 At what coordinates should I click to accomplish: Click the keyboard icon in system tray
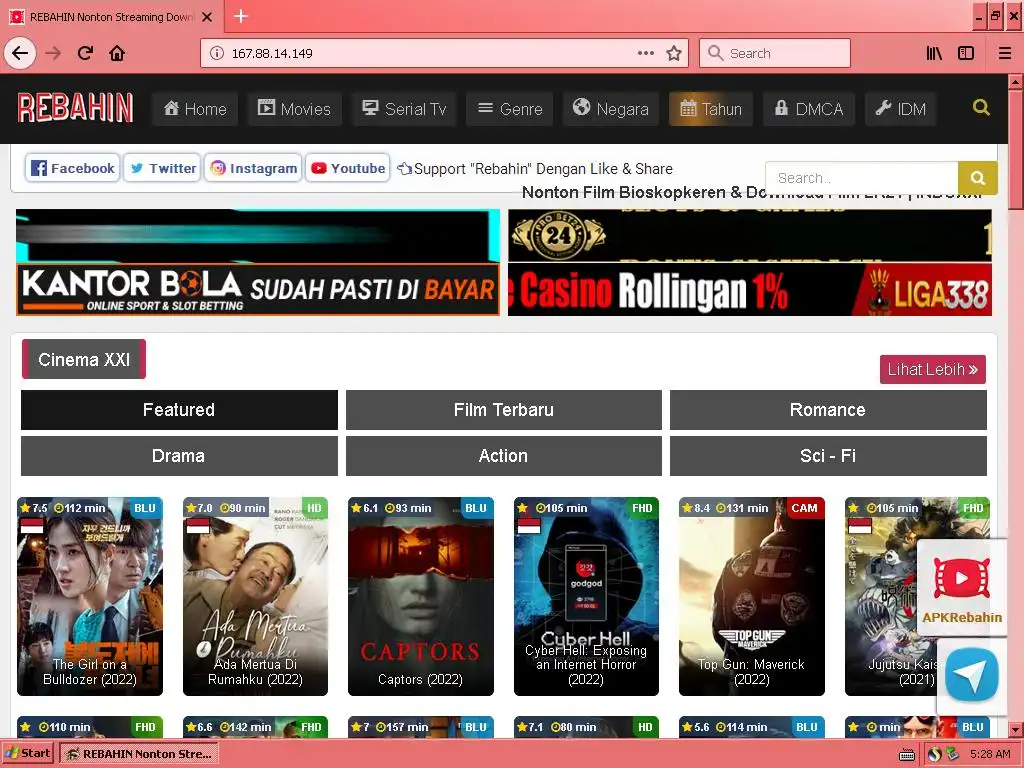point(907,755)
